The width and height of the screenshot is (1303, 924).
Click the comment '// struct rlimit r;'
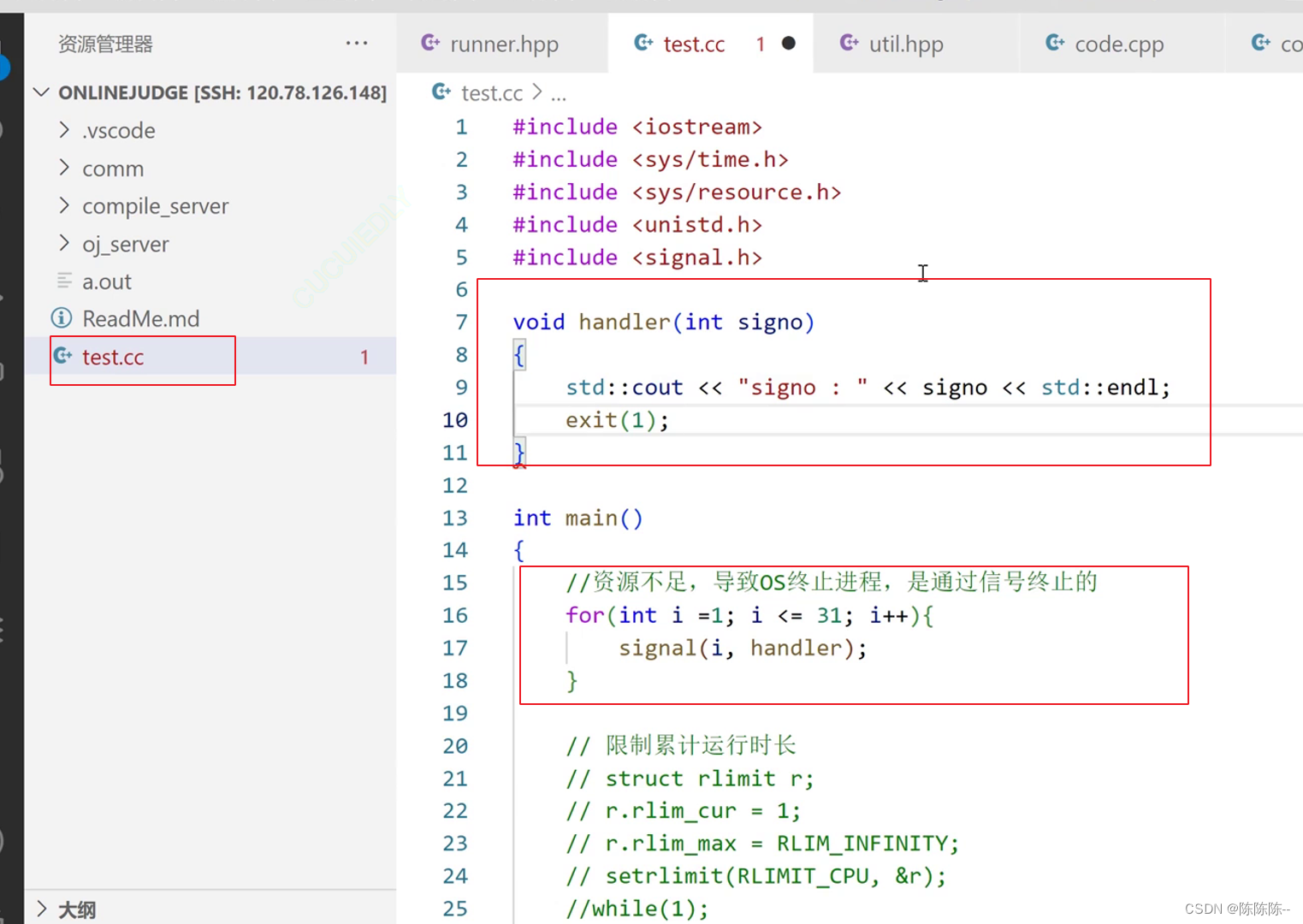(690, 779)
